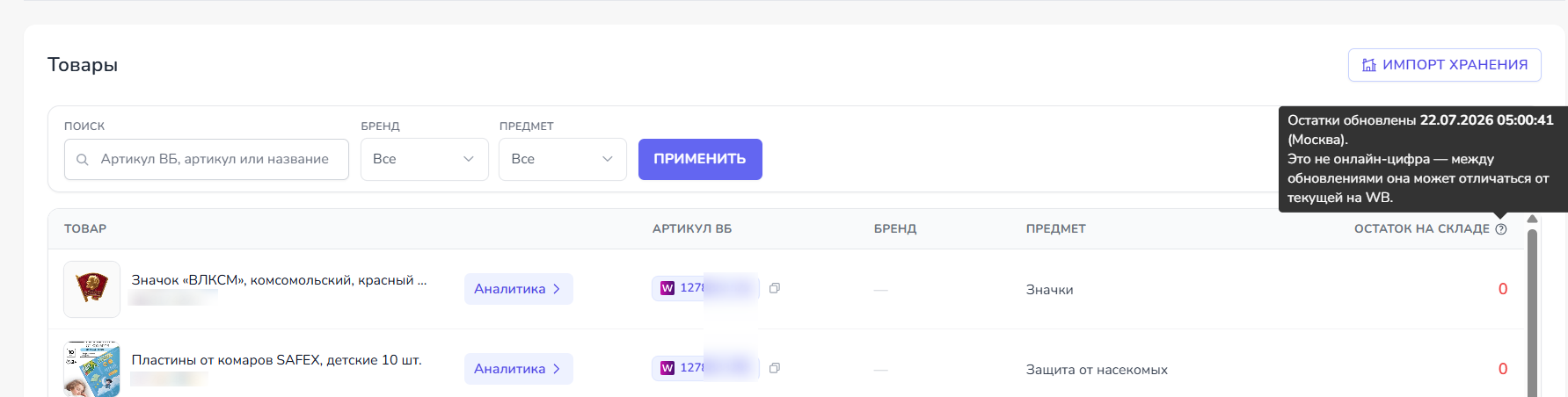This screenshot has width=1568, height=397.
Task: Open Аналитика for the SAFEX mosquito plates
Action: point(519,369)
